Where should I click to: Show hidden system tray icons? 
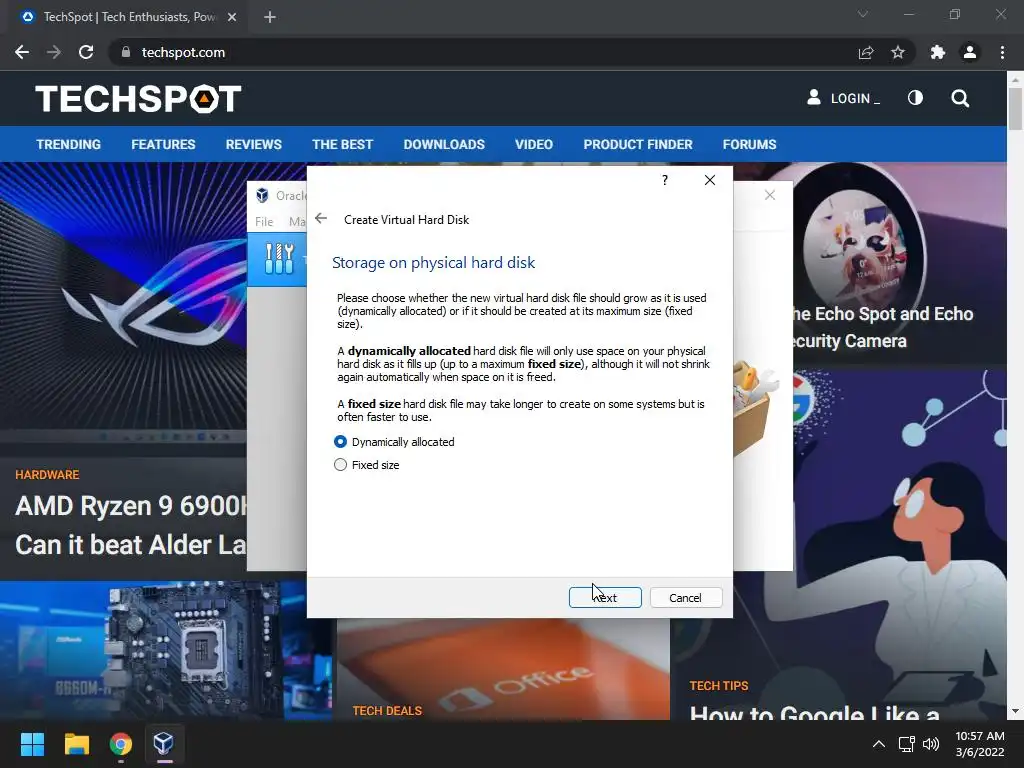pyautogui.click(x=879, y=744)
